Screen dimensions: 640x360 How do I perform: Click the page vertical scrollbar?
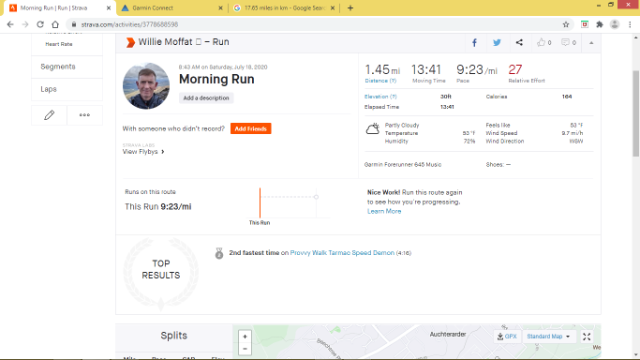tap(636, 113)
